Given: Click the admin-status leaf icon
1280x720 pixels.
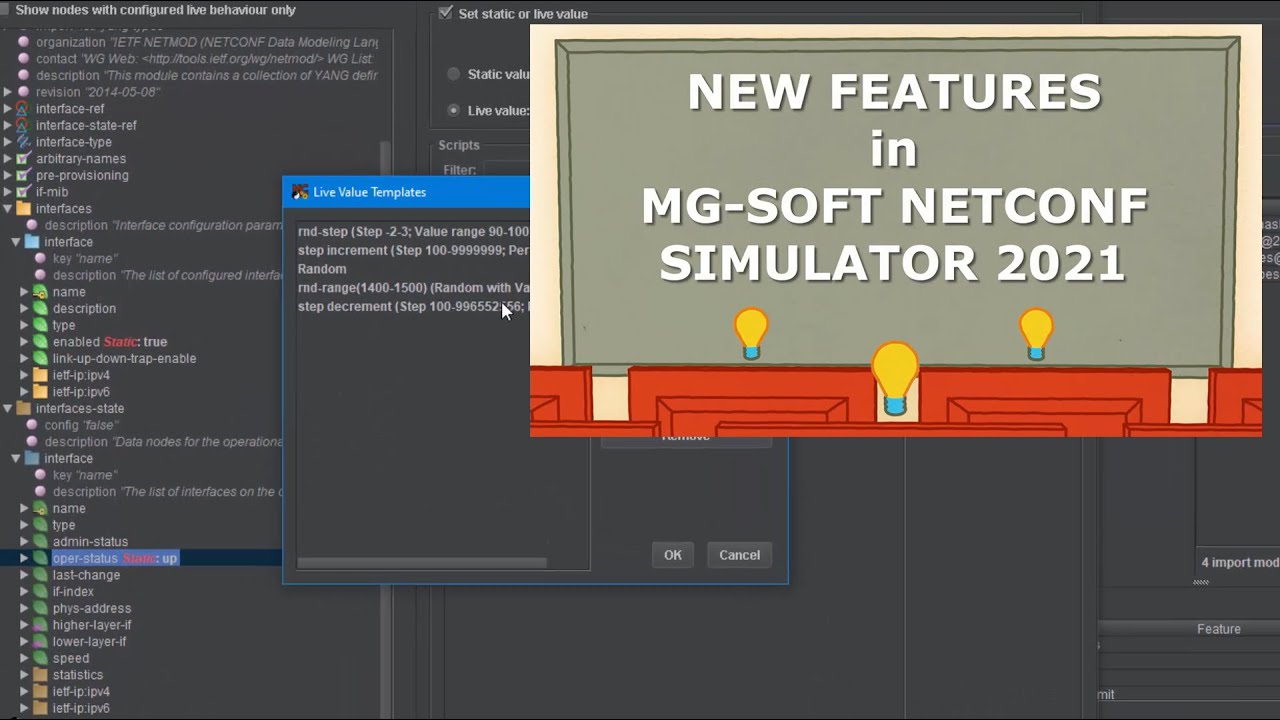Looking at the screenshot, I should [x=40, y=542].
